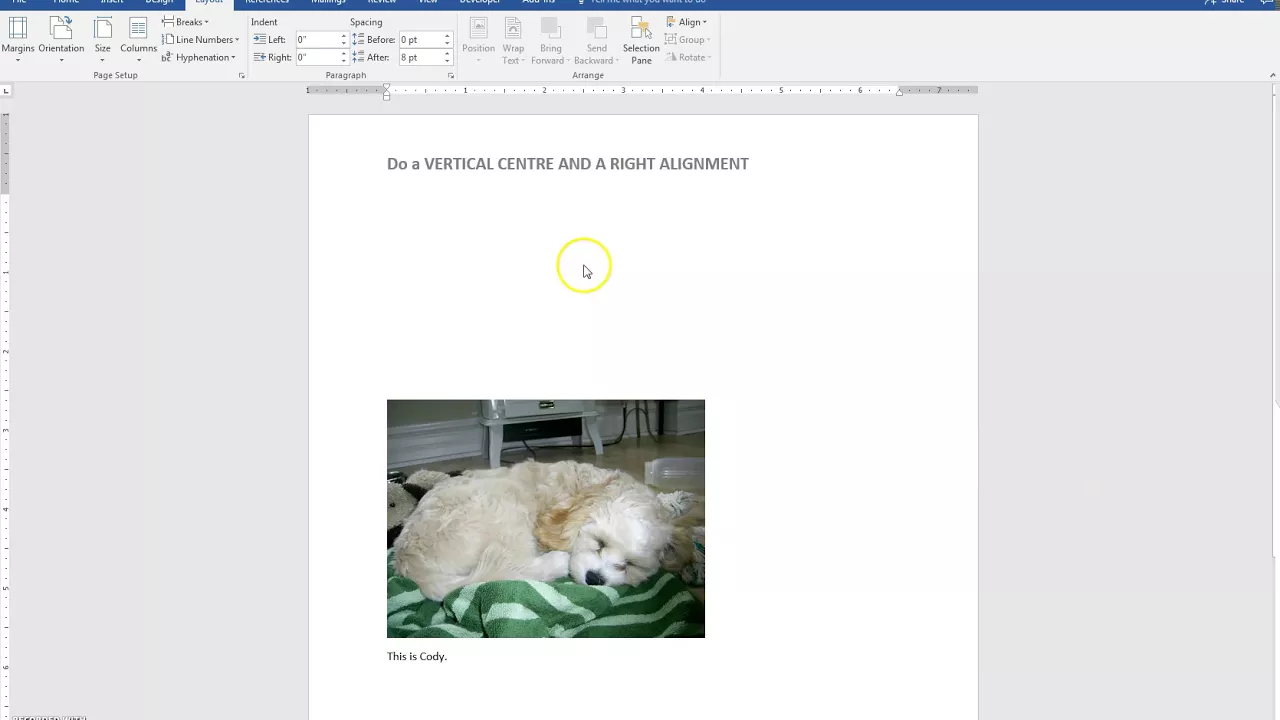Click the Wrap Text button
The image size is (1280, 720).
(x=513, y=40)
